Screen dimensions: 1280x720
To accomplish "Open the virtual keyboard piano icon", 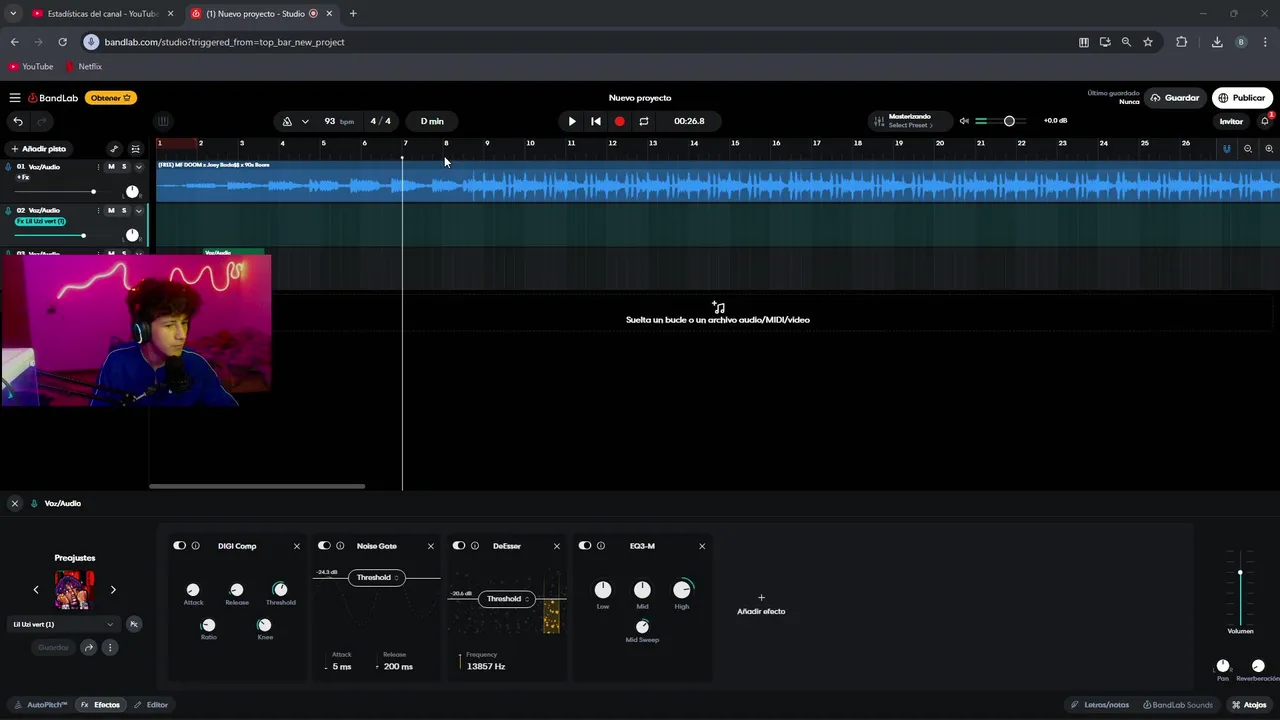I will click(x=163, y=121).
